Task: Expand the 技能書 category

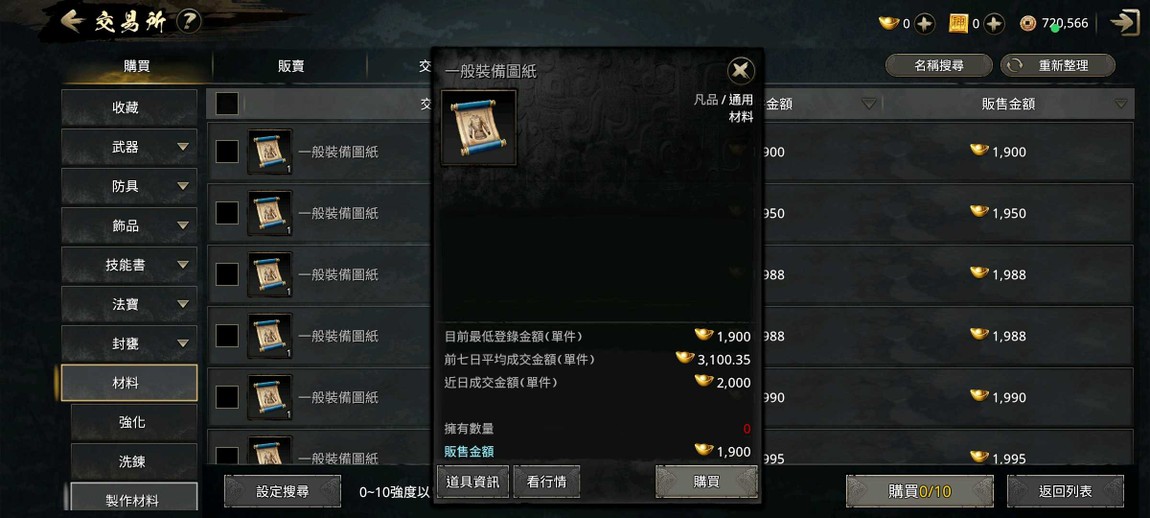Action: coord(183,265)
